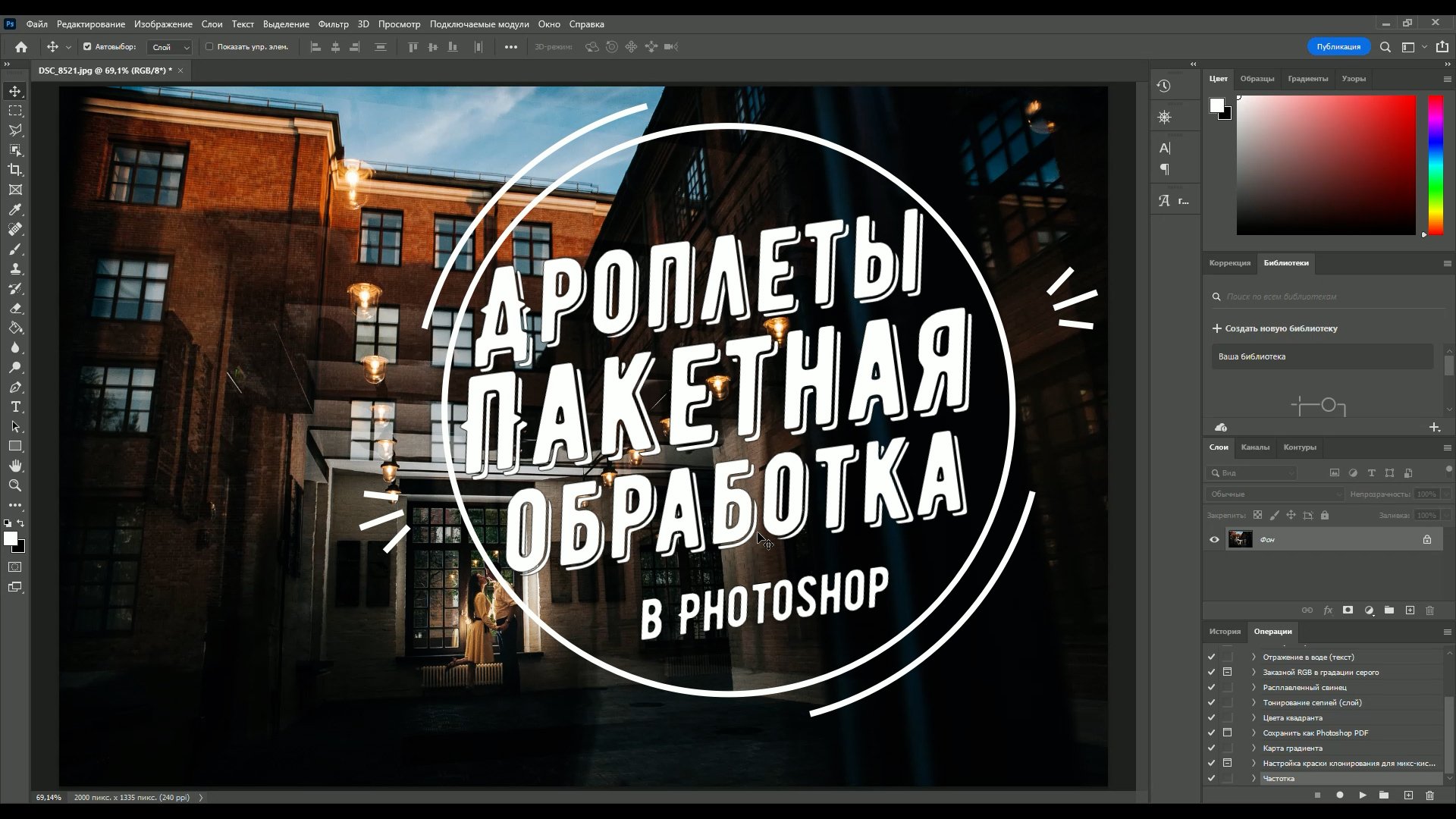
Task: Toggle checkmark for Частотка action
Action: [1211, 778]
